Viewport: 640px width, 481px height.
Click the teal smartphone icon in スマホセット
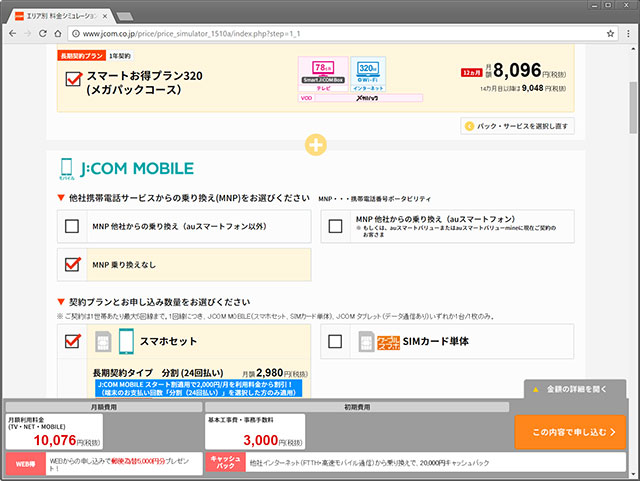[126, 341]
